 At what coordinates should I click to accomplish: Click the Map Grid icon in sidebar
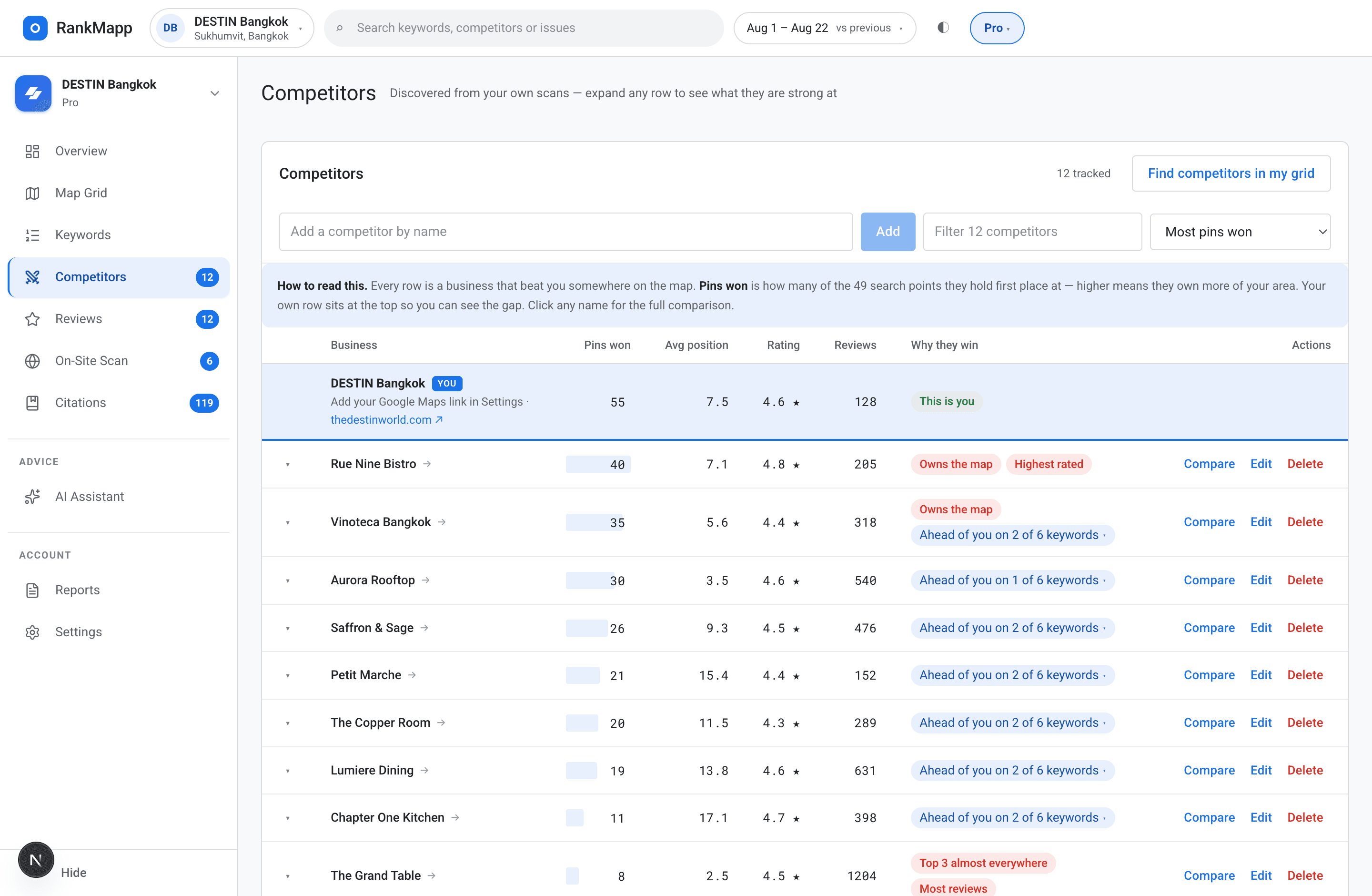pyautogui.click(x=32, y=193)
